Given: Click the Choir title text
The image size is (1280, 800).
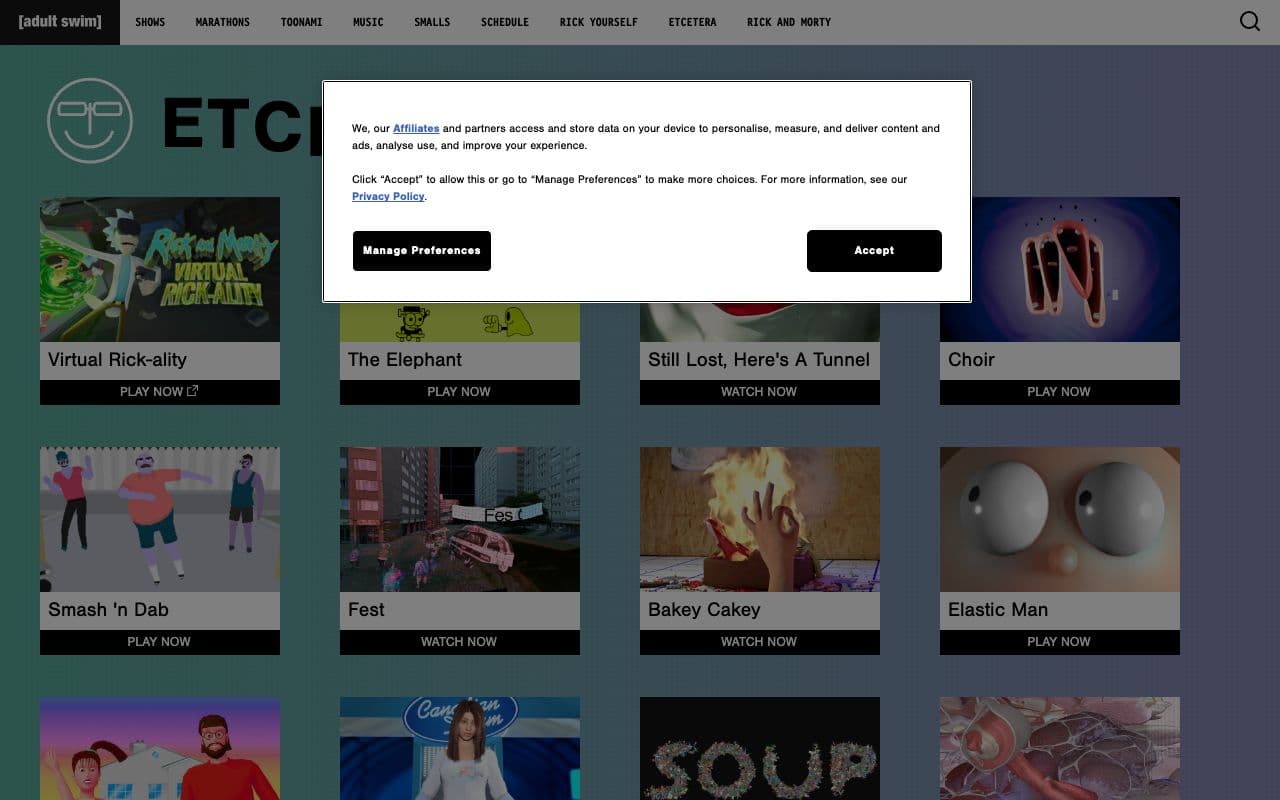Looking at the screenshot, I should (972, 360).
